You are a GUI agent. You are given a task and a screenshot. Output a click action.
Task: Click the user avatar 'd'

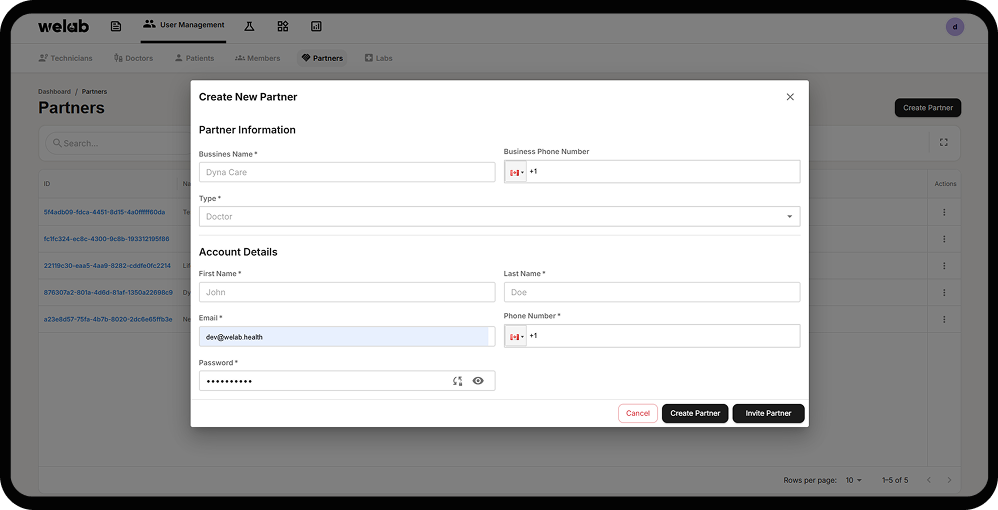coord(955,27)
